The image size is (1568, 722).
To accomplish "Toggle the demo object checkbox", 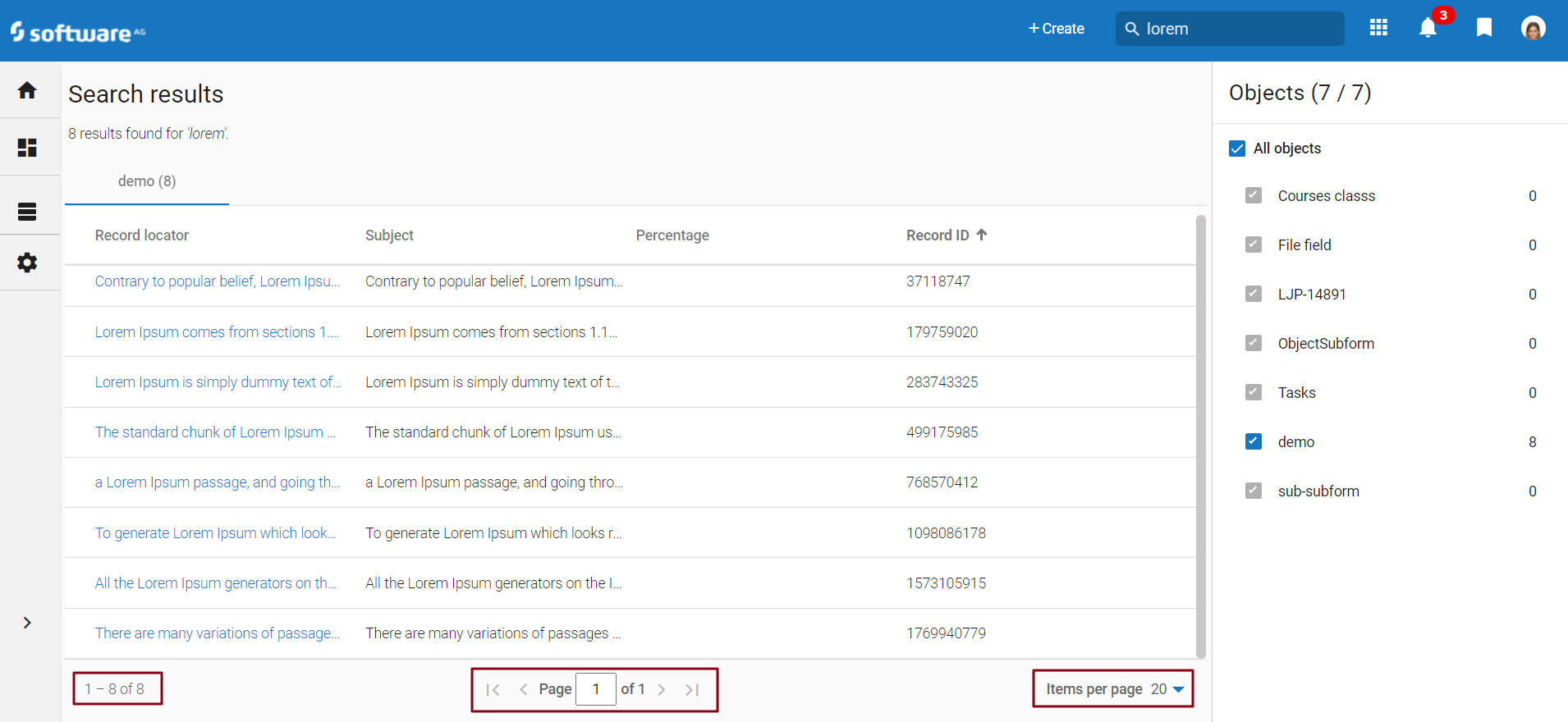I will [1254, 441].
